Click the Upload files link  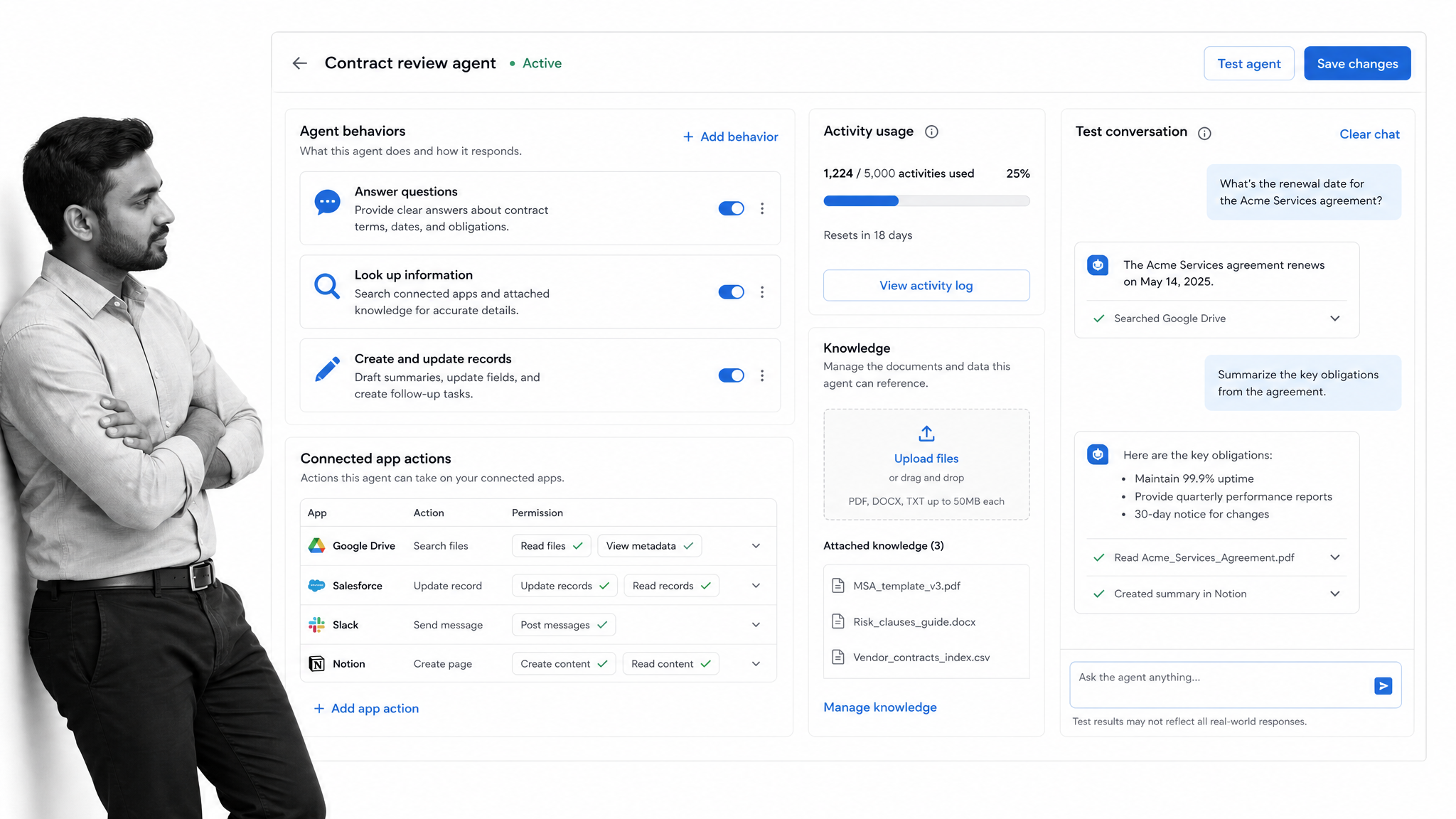(926, 459)
